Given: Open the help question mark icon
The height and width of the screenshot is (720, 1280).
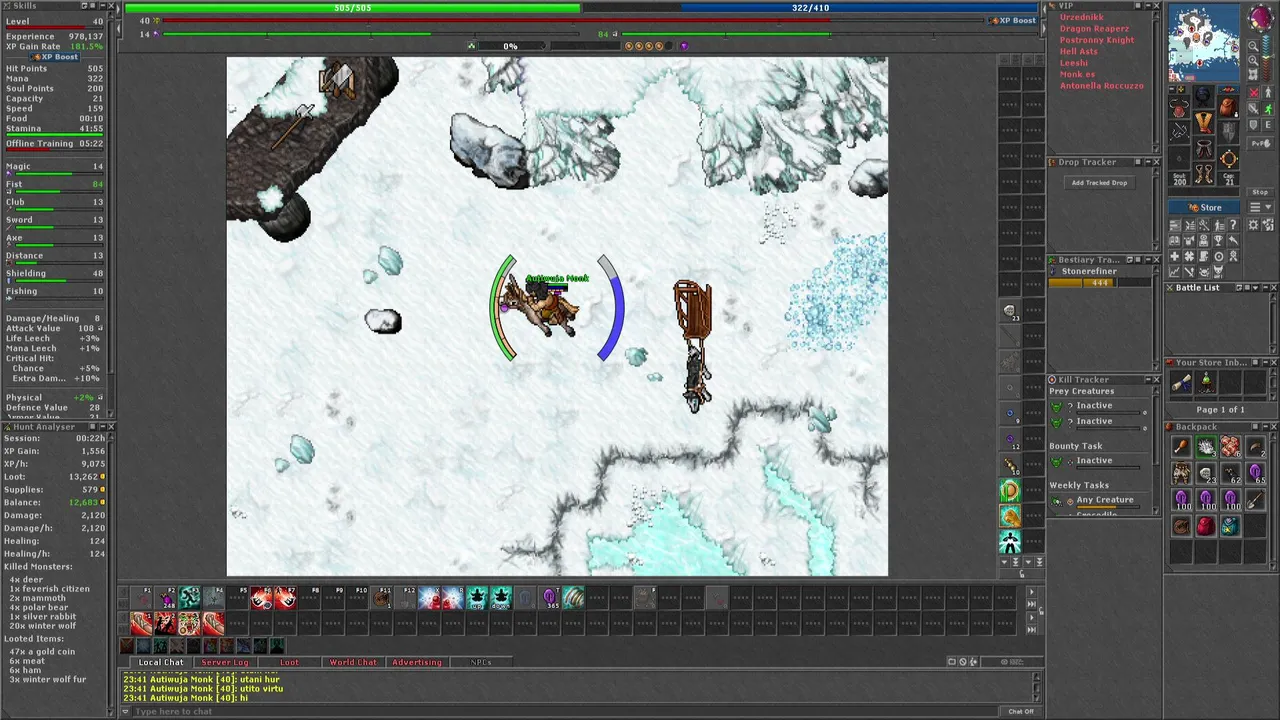Looking at the screenshot, I should click(1233, 225).
